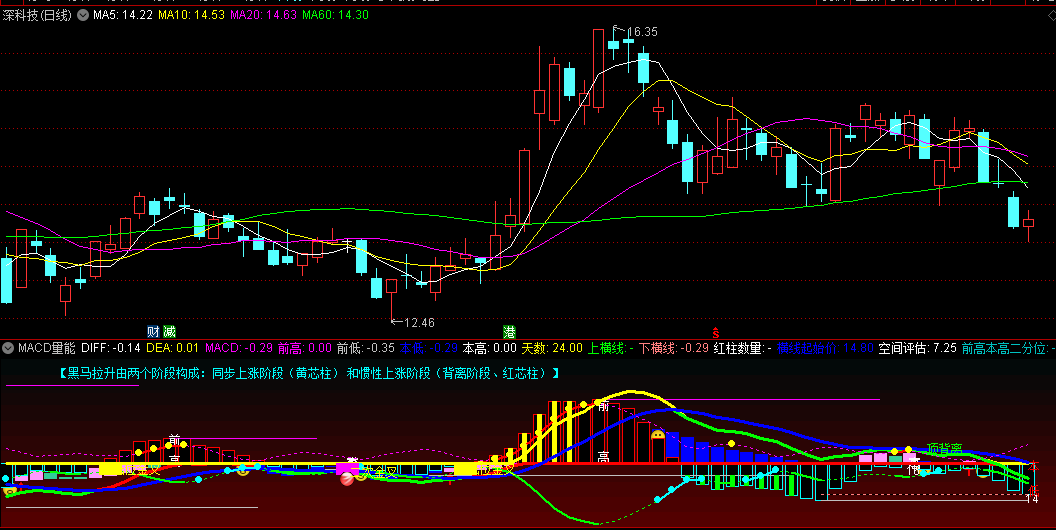The width and height of the screenshot is (1056, 530).
Task: Select the MA20: 14.63 legend label
Action: point(263,15)
